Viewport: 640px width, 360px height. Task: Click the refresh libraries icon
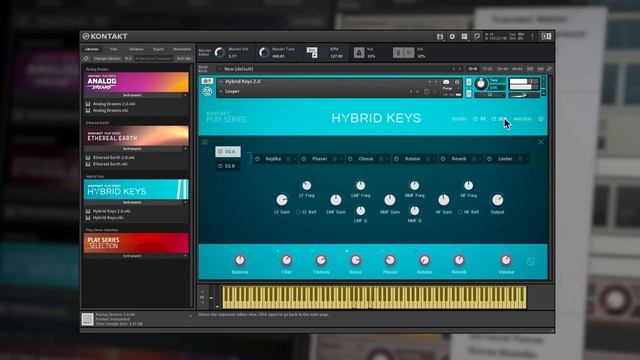[86, 58]
